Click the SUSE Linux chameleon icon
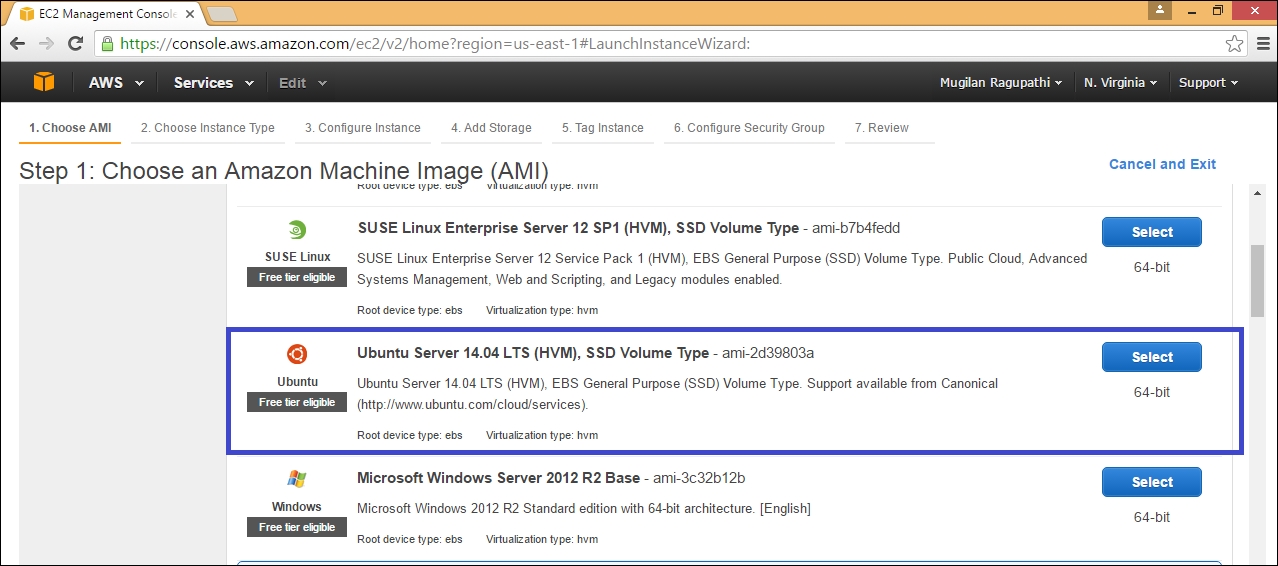1278x566 pixels. coord(297,230)
